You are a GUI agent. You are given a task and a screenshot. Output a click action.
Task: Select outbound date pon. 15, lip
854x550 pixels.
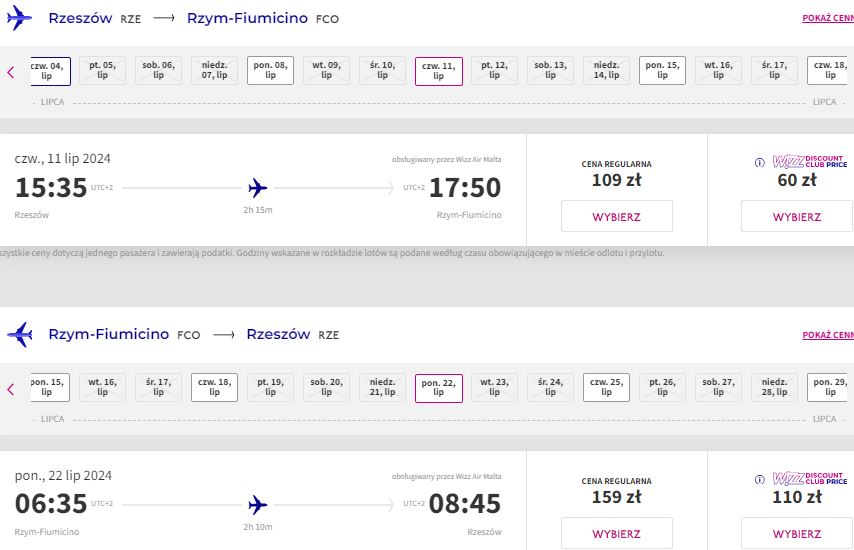[662, 70]
